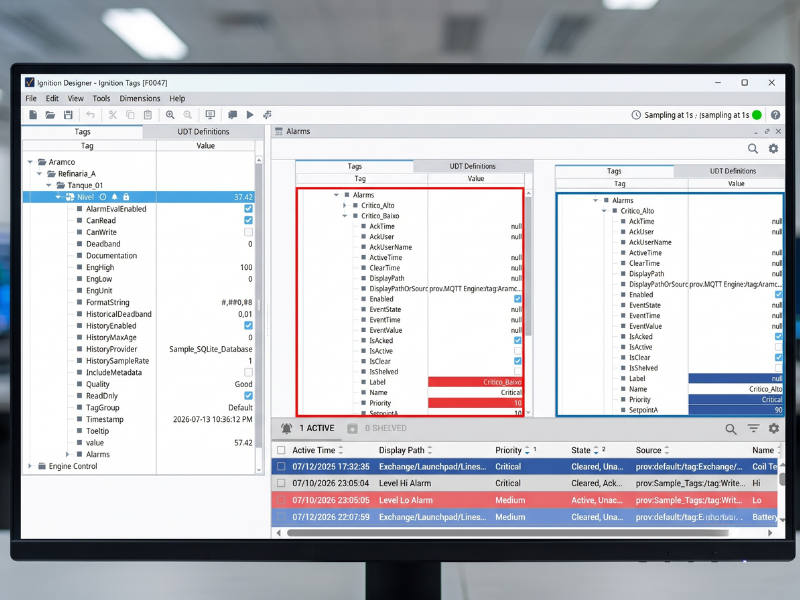The width and height of the screenshot is (800, 600).
Task: Collapse the Tanque_01 folder
Action: [x=49, y=185]
